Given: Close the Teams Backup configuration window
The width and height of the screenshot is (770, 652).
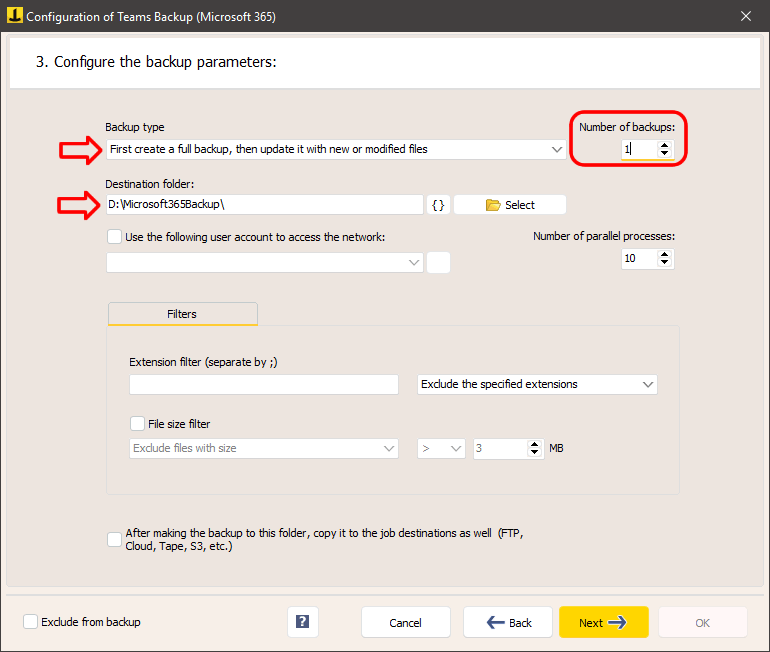Looking at the screenshot, I should 745,16.
